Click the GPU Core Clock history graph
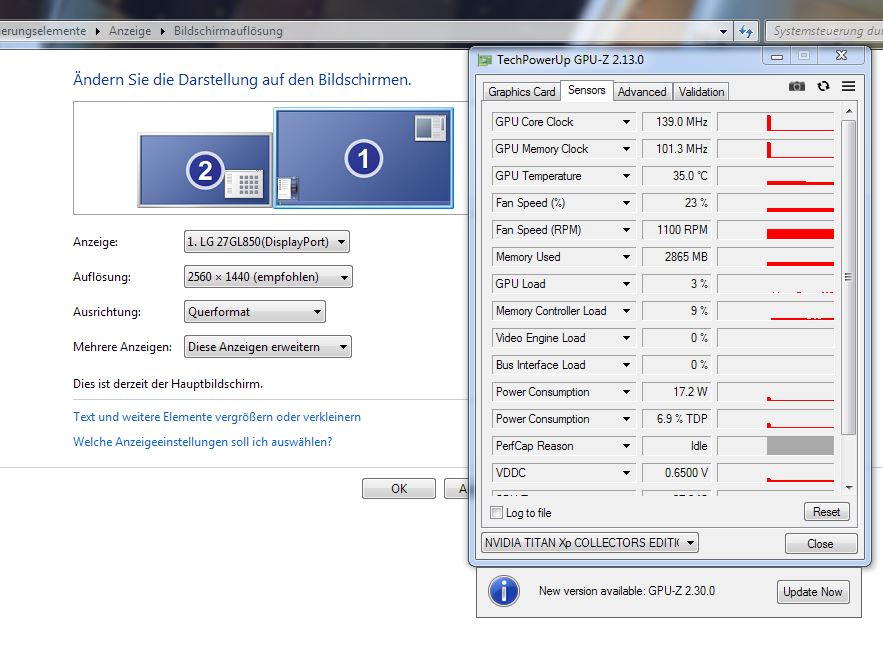The width and height of the screenshot is (883, 665). (775, 122)
